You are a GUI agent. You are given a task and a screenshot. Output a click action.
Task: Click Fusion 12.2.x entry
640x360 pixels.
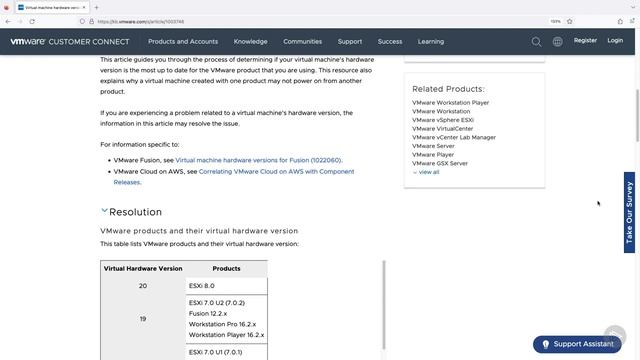(x=208, y=313)
